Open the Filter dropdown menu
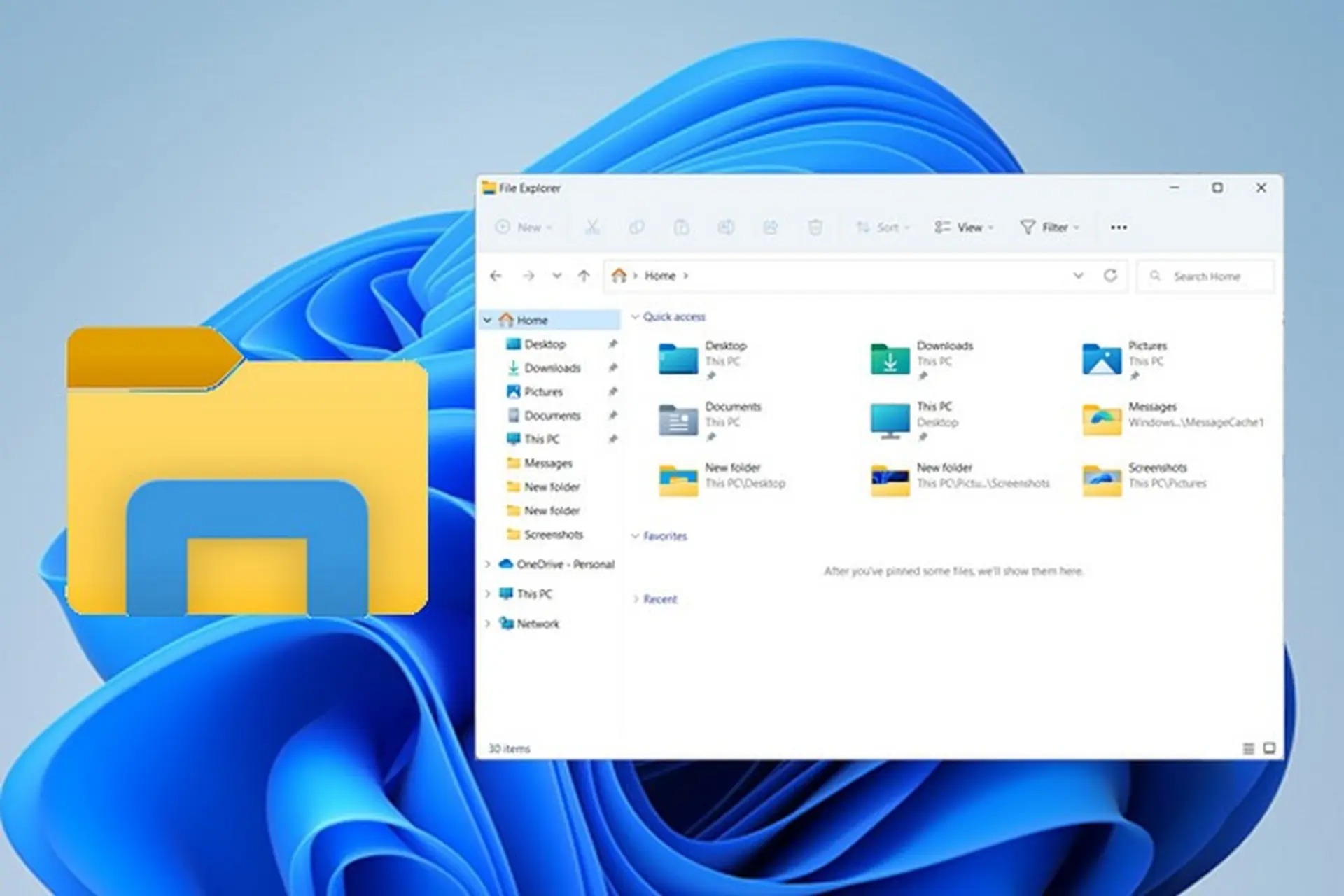 pyautogui.click(x=1049, y=227)
